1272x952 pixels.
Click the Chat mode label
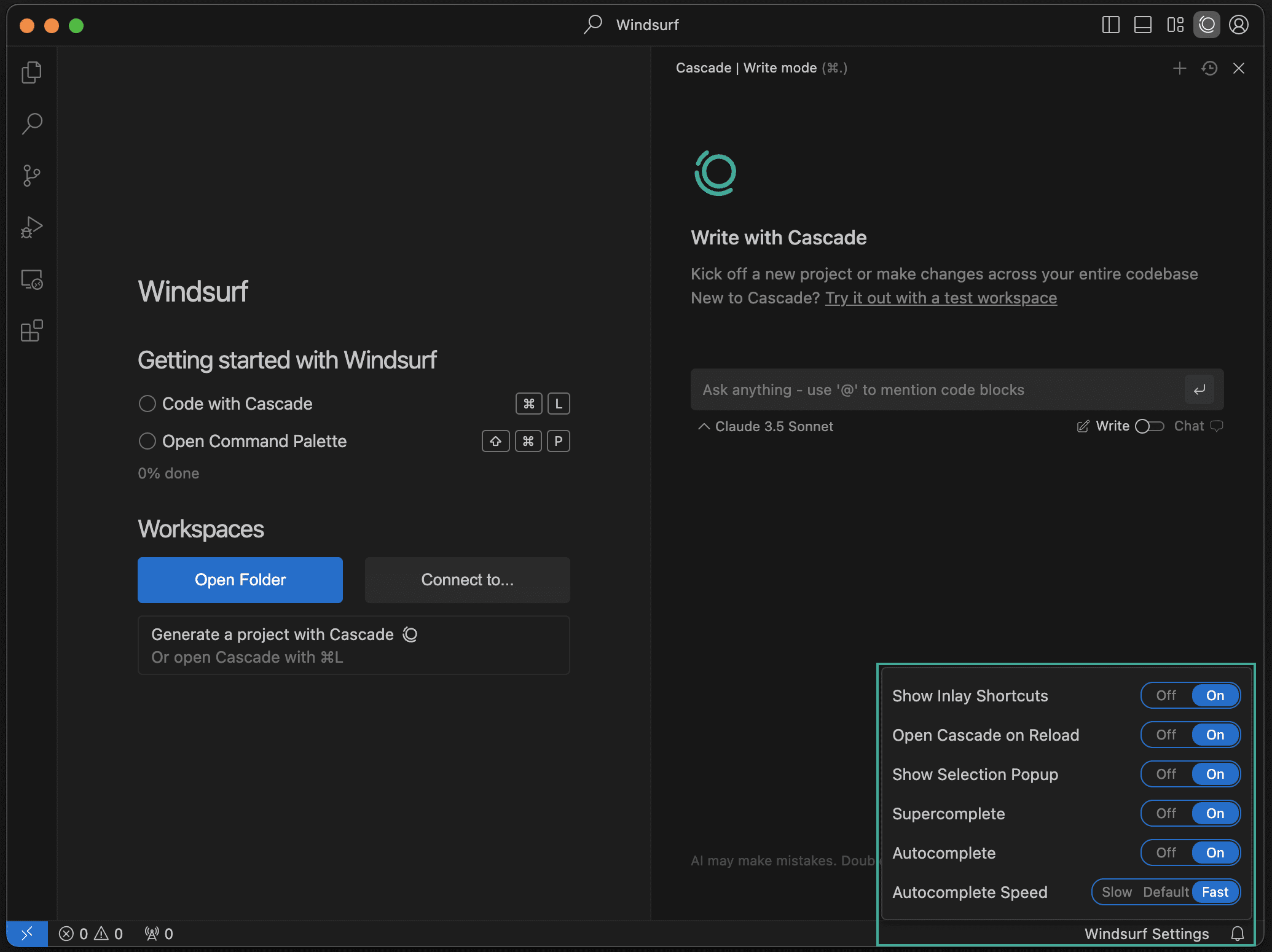pyautogui.click(x=1188, y=426)
